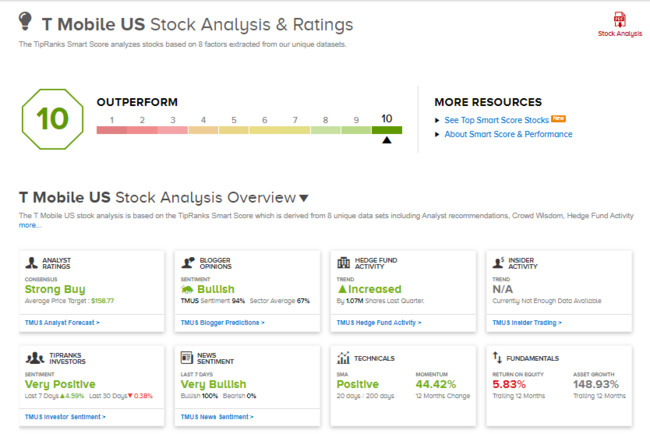View TMUS Blogger Predictions

point(222,323)
